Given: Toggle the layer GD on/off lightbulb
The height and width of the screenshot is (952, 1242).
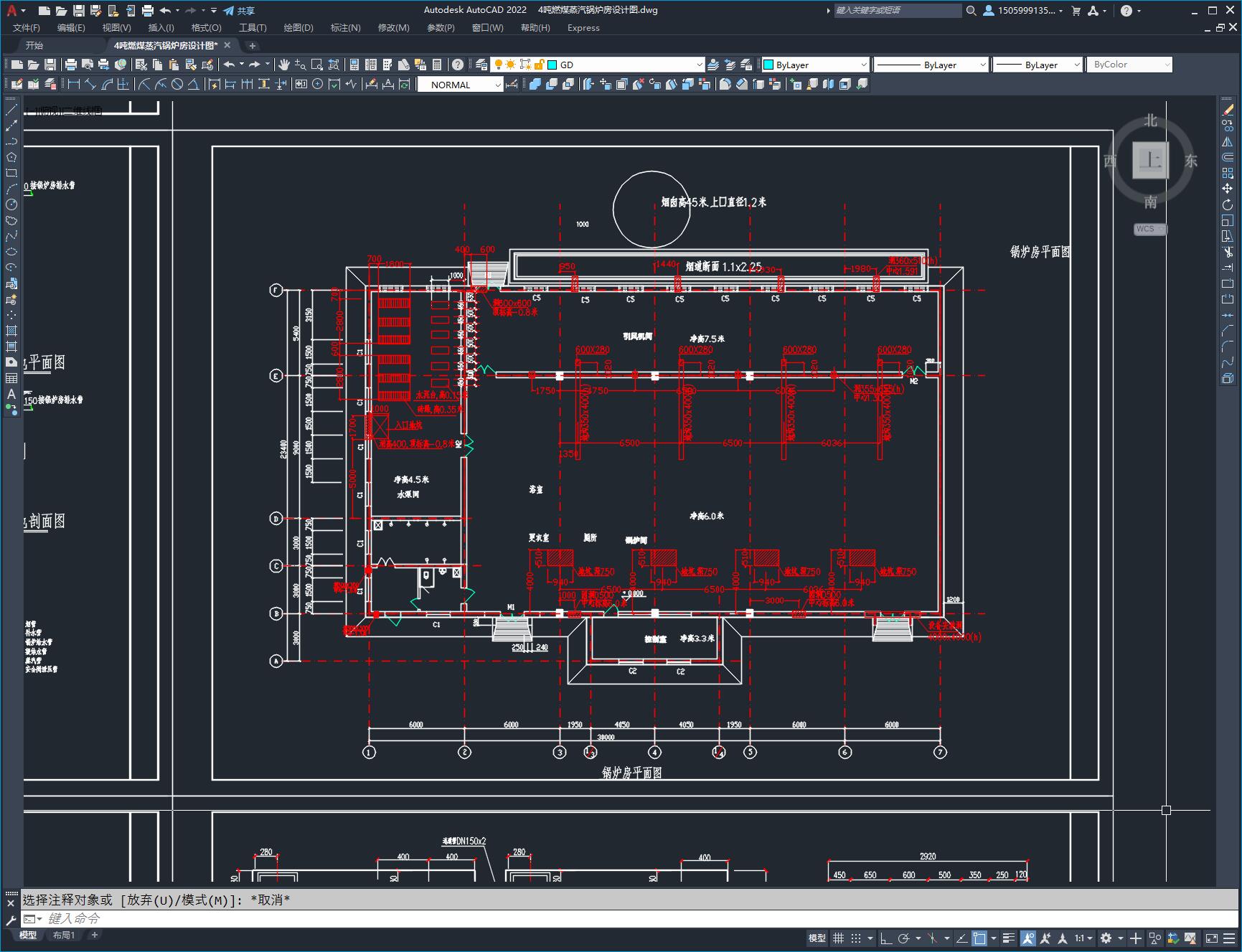Looking at the screenshot, I should (498, 65).
